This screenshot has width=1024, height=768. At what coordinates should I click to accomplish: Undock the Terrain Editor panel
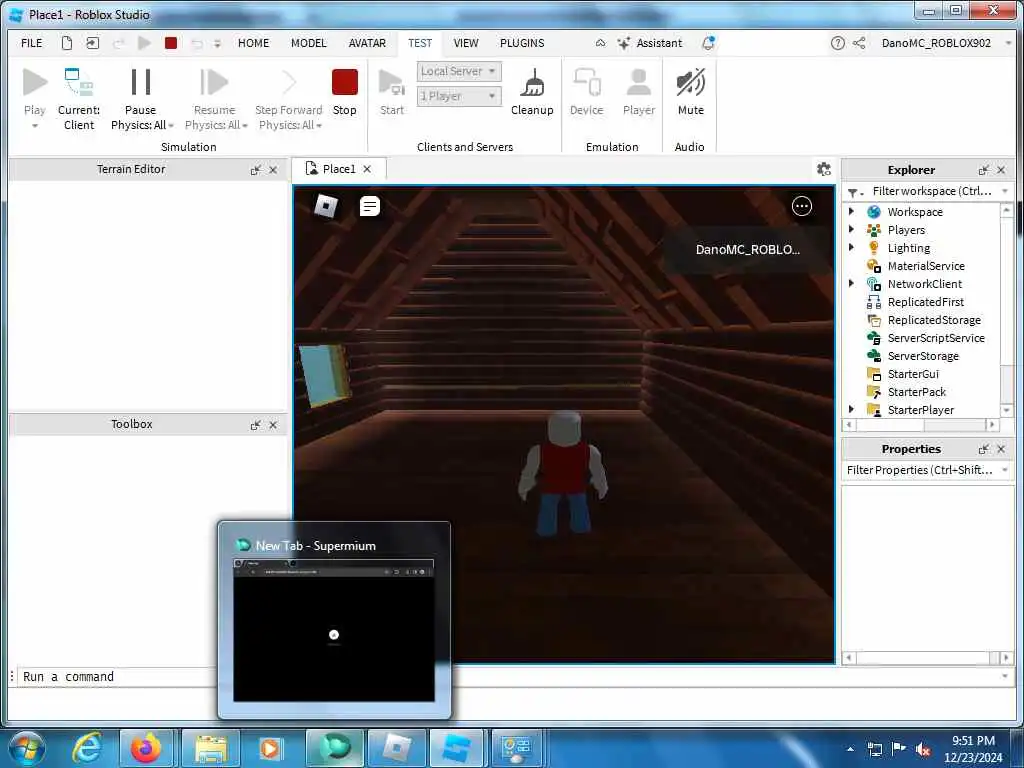(255, 170)
